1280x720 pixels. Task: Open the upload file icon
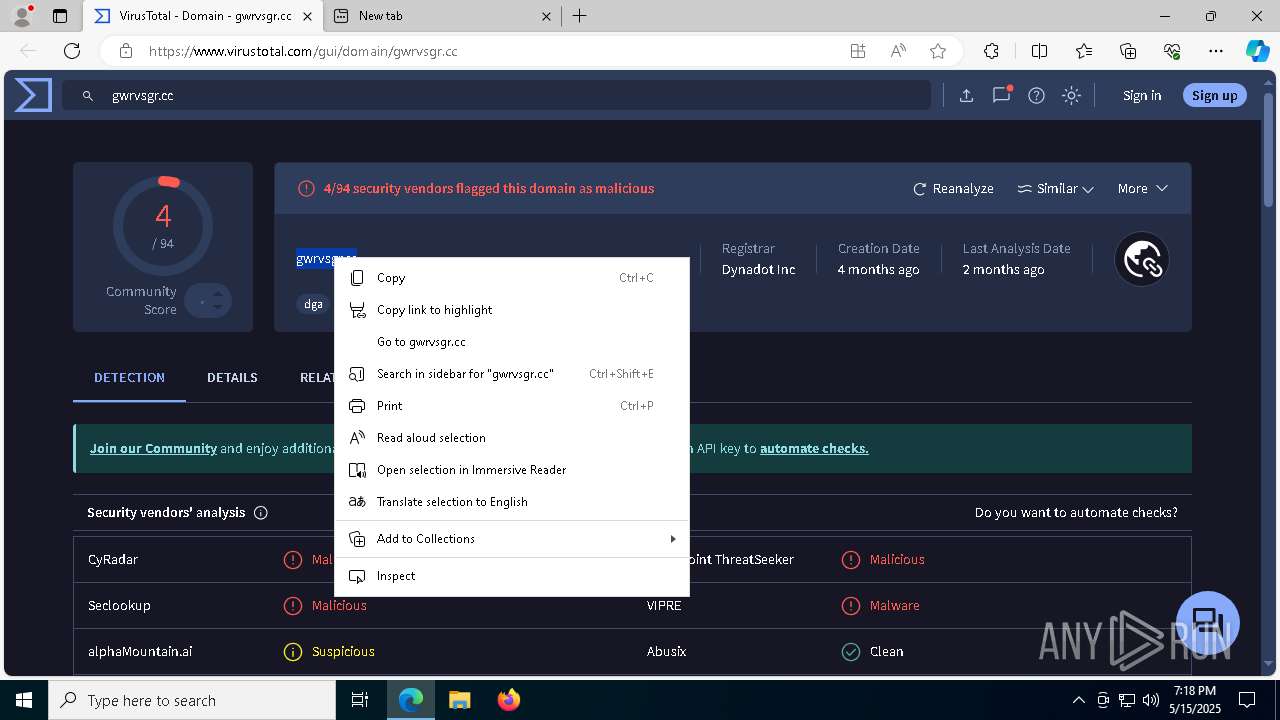[x=966, y=96]
